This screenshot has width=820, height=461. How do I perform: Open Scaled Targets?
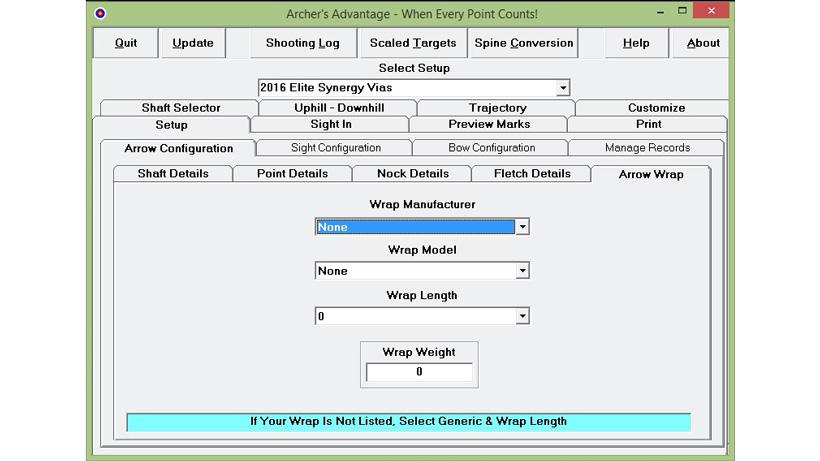[x=413, y=43]
